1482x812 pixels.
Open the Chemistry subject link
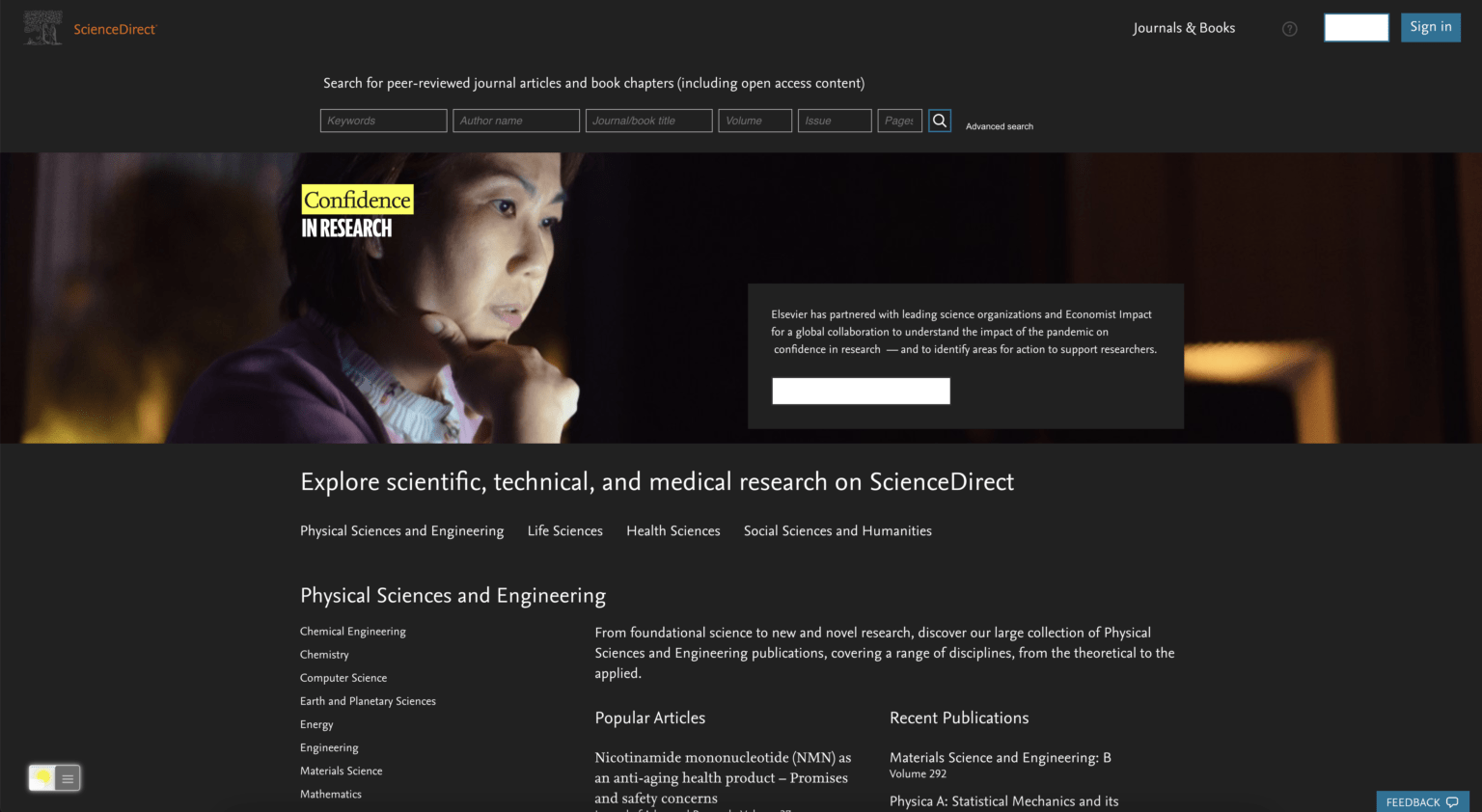pyautogui.click(x=324, y=654)
